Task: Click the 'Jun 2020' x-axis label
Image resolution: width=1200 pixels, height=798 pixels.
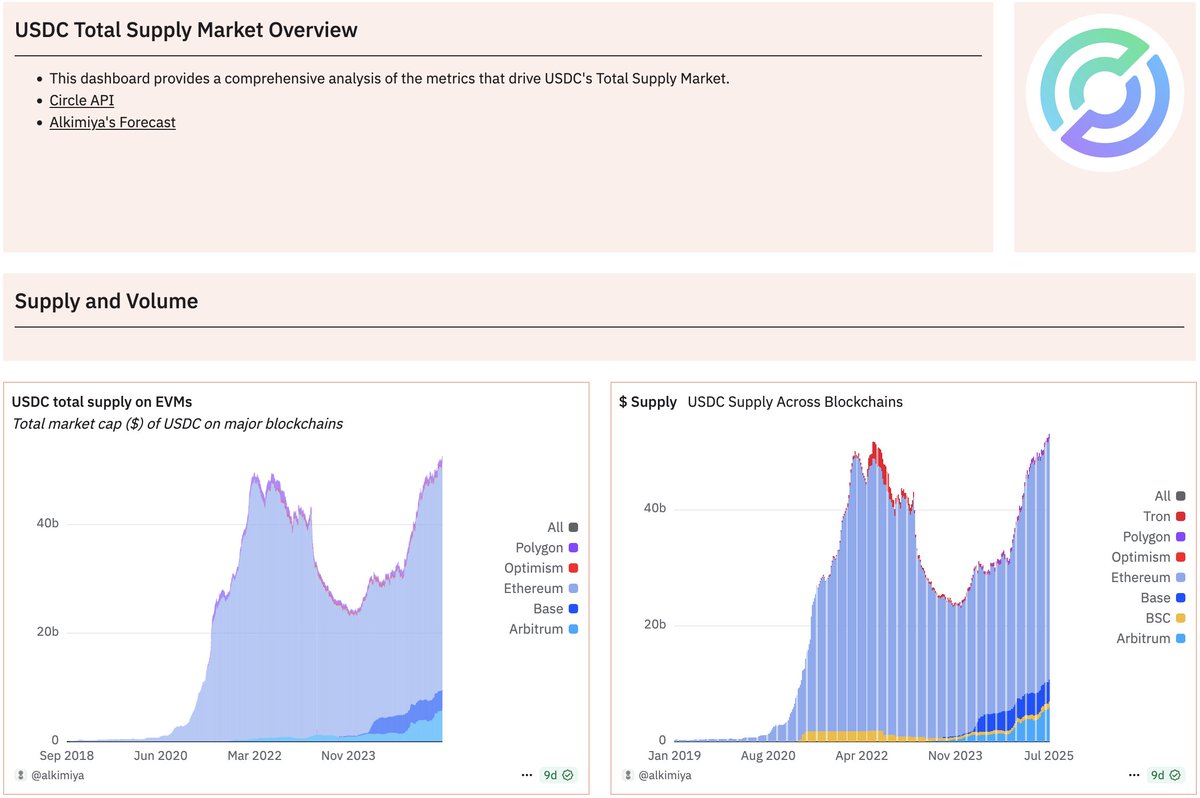Action: tap(160, 755)
